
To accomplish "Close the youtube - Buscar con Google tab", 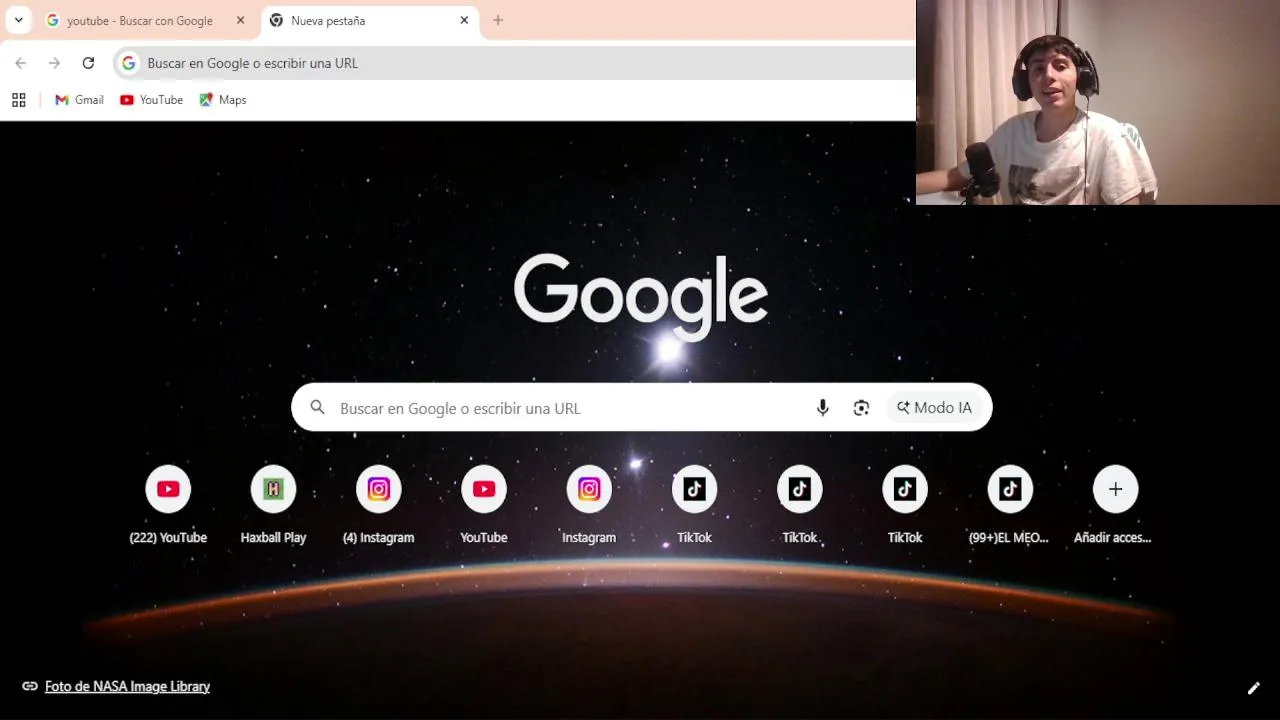I will [240, 20].
